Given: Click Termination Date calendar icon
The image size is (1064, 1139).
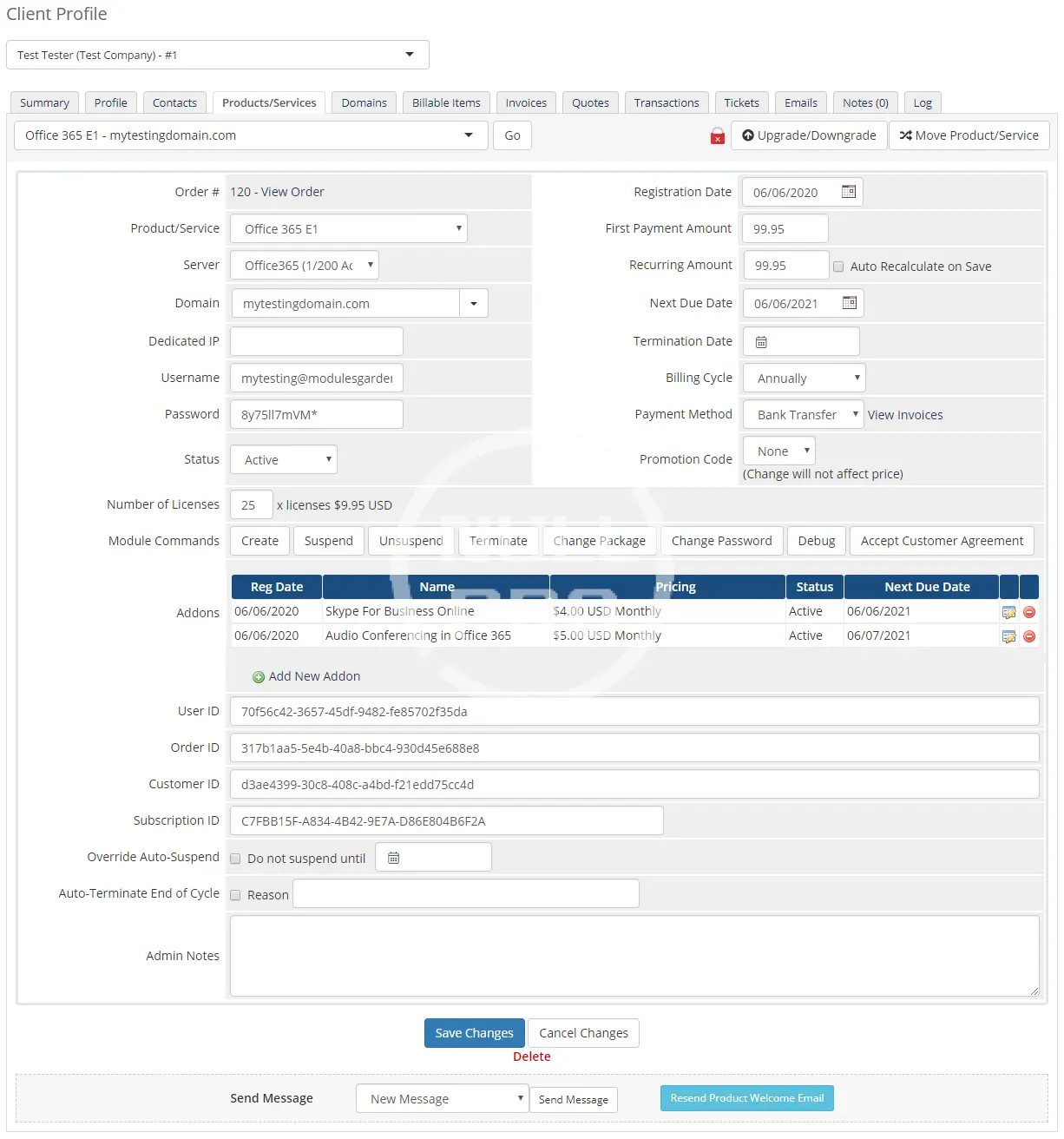Looking at the screenshot, I should click(761, 342).
